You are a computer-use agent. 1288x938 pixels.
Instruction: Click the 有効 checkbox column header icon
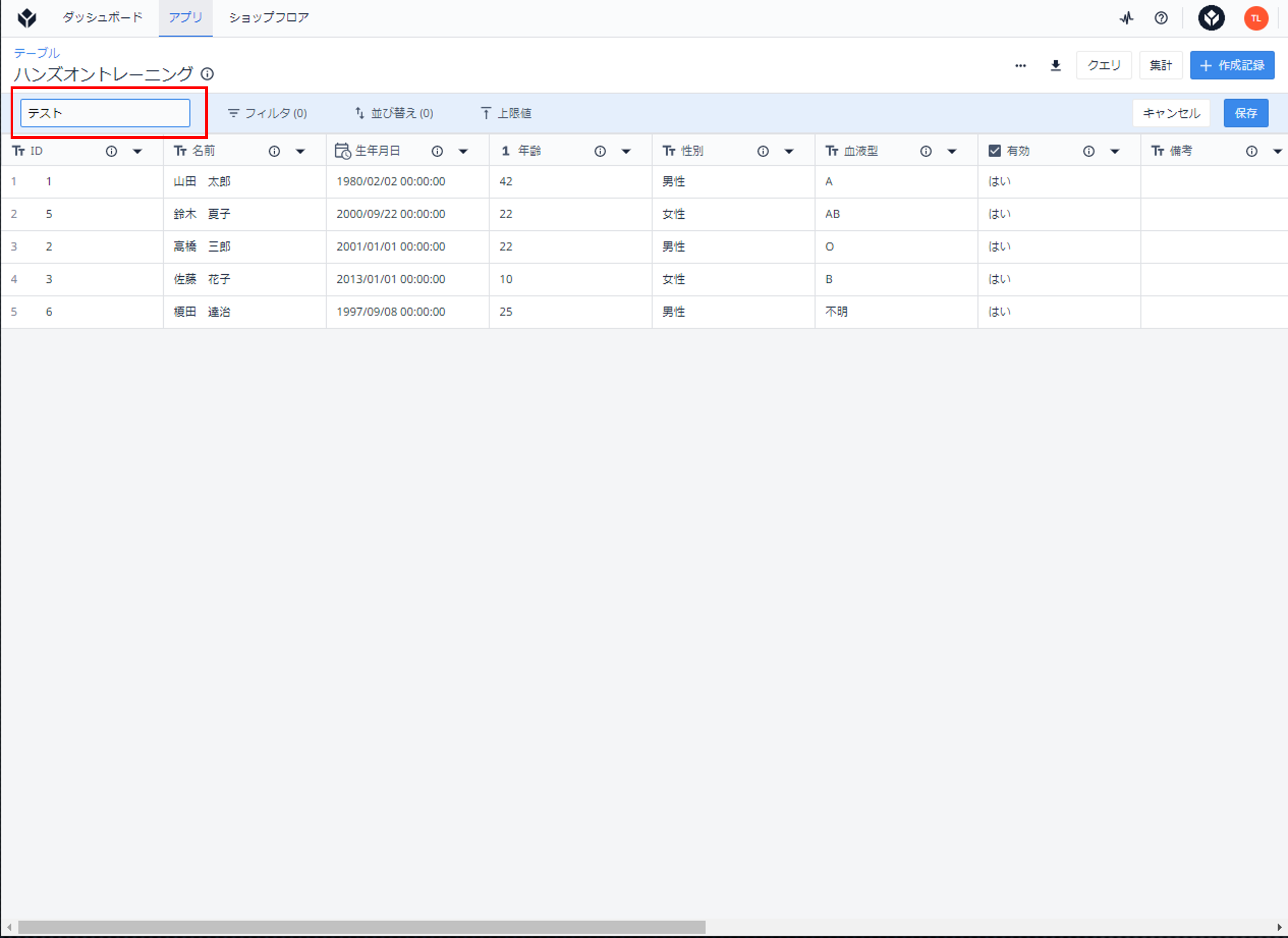(994, 150)
